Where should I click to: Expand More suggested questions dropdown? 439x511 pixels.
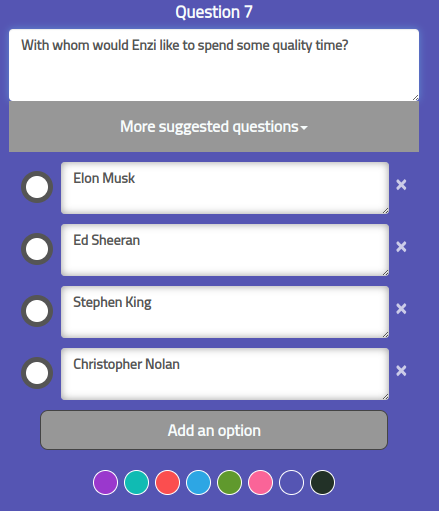(x=214, y=127)
